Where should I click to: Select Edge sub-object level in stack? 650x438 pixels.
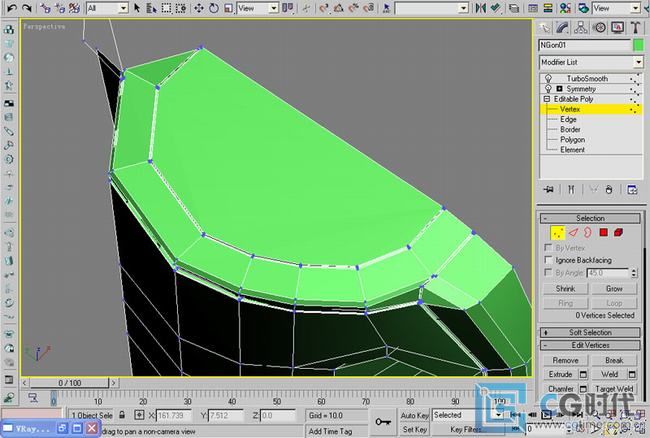[x=568, y=119]
